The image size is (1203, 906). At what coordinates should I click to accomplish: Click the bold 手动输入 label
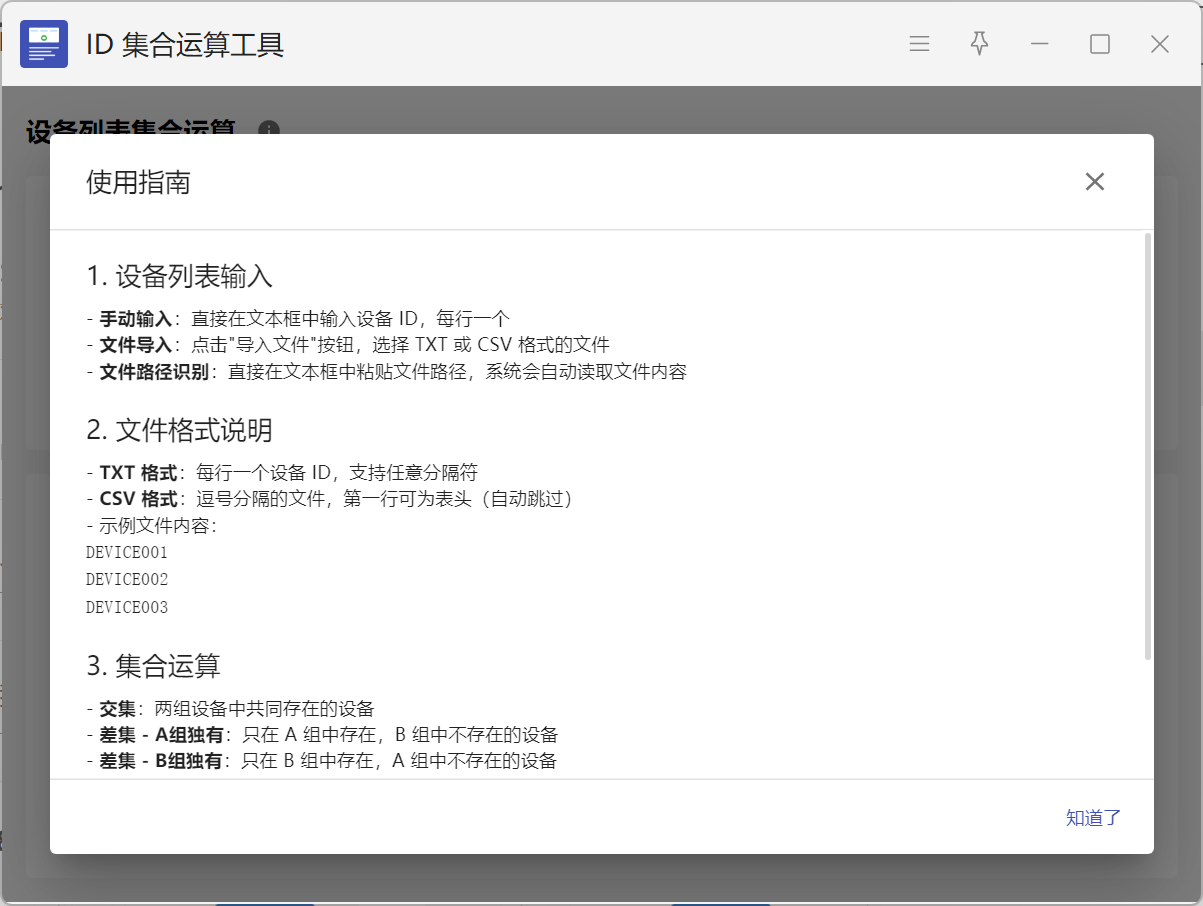pos(136,319)
